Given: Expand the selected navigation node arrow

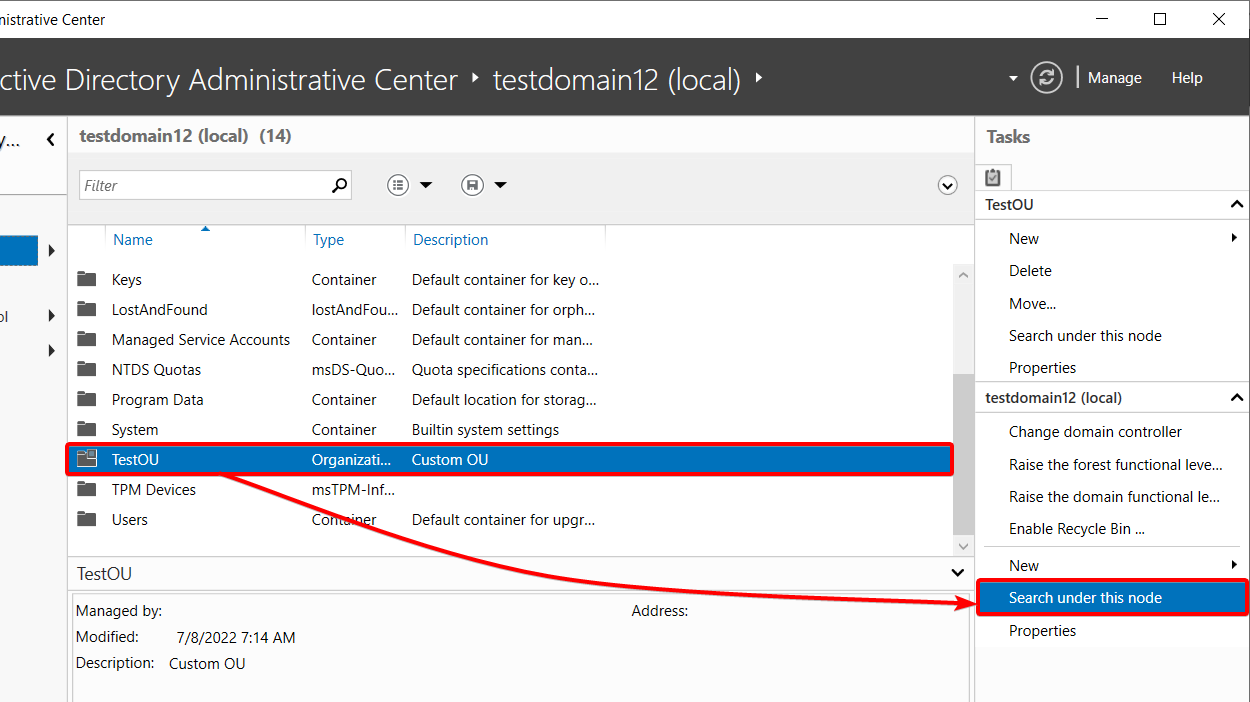Looking at the screenshot, I should (x=51, y=250).
